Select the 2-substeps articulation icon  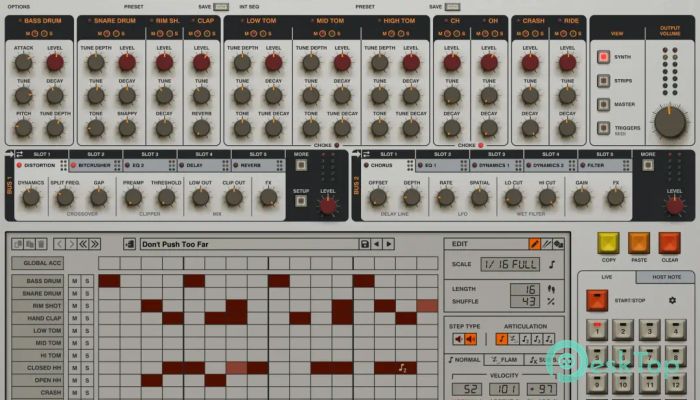(x=525, y=339)
